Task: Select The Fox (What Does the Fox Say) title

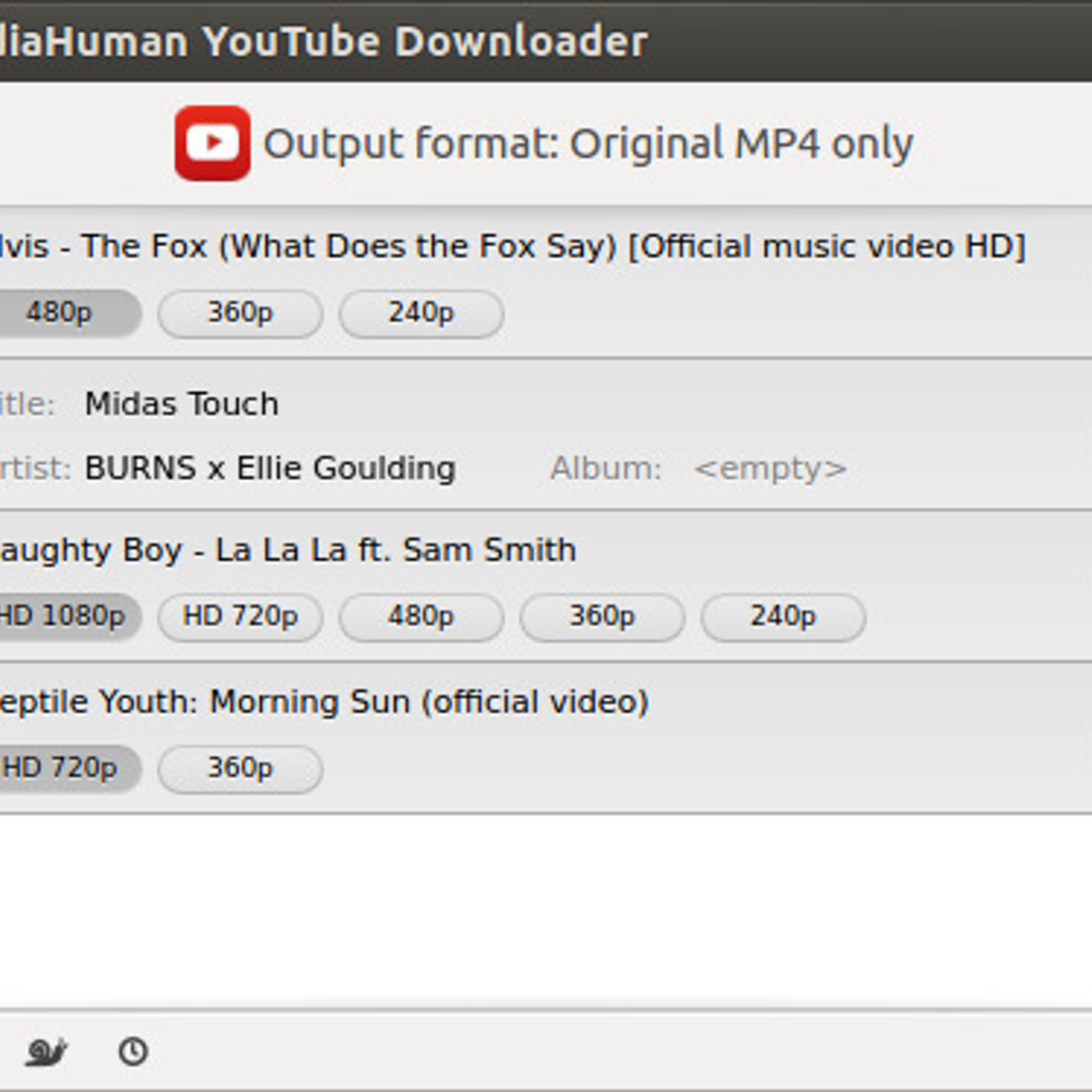Action: [512, 246]
